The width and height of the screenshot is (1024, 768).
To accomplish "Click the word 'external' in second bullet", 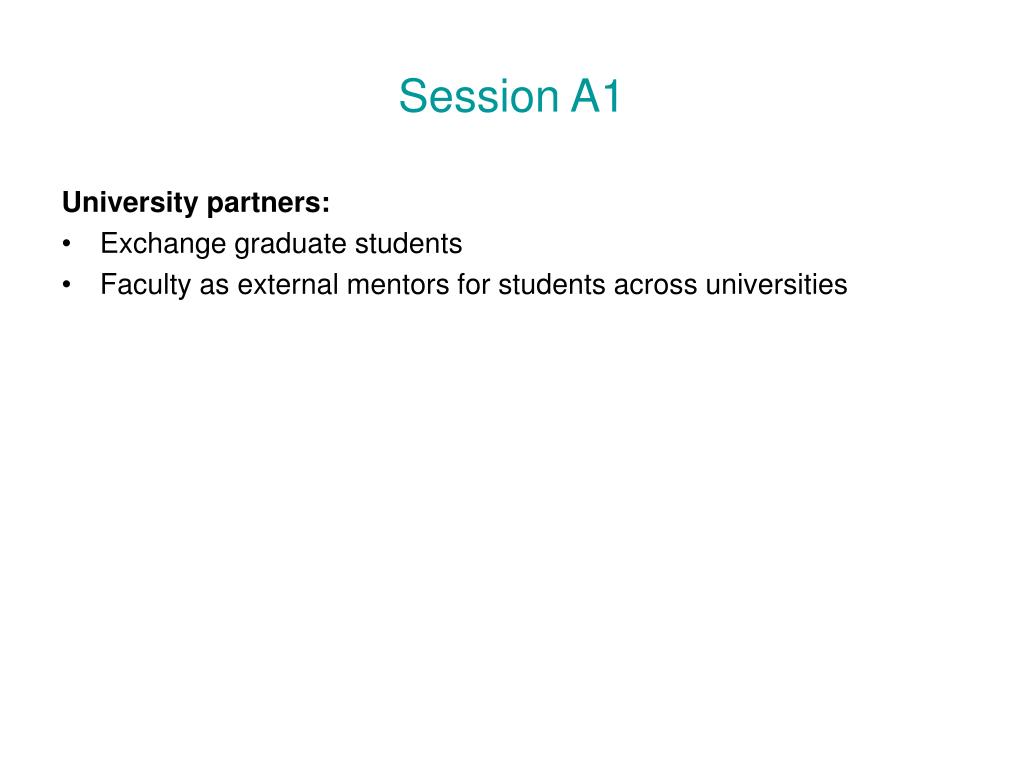I will point(288,285).
